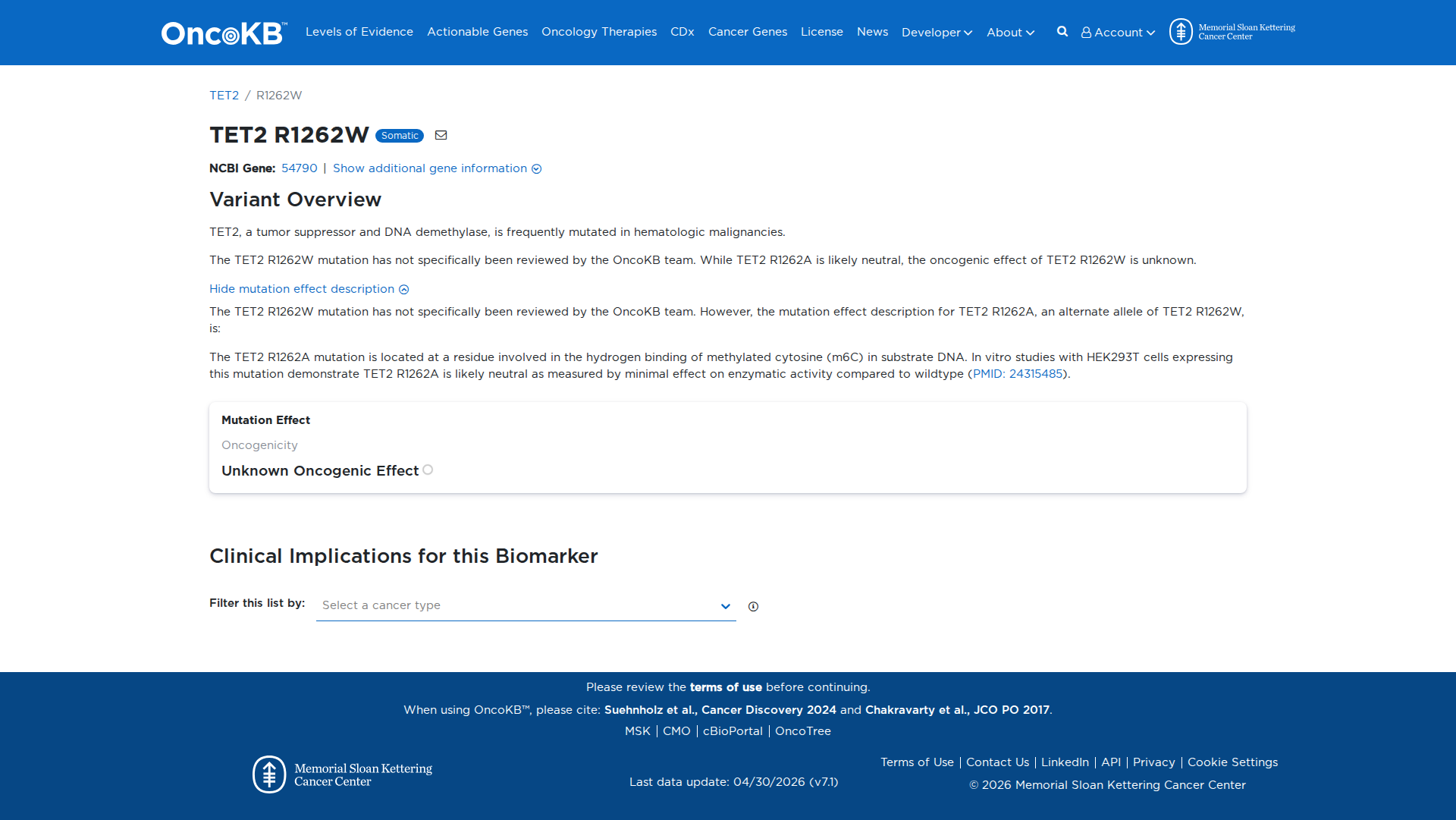The width and height of the screenshot is (1456, 820).
Task: Open the LinkedIn footer link
Action: 1065,762
